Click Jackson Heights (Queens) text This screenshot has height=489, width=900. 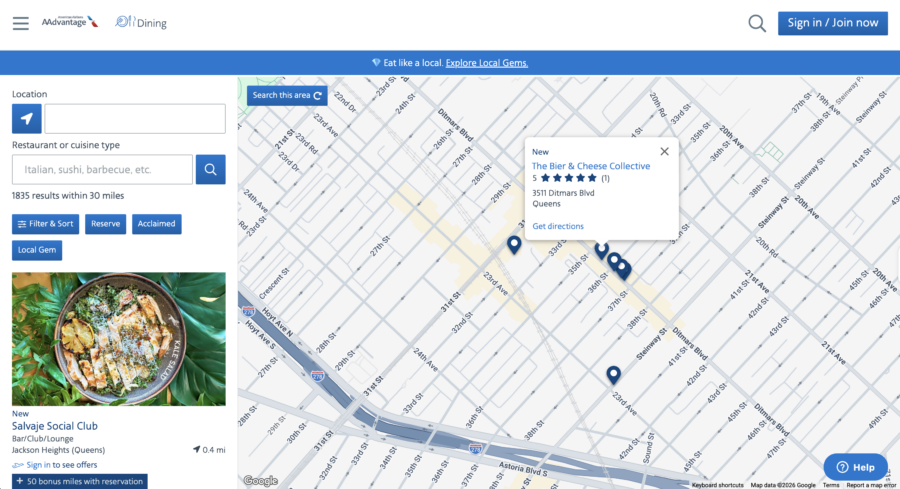point(58,450)
